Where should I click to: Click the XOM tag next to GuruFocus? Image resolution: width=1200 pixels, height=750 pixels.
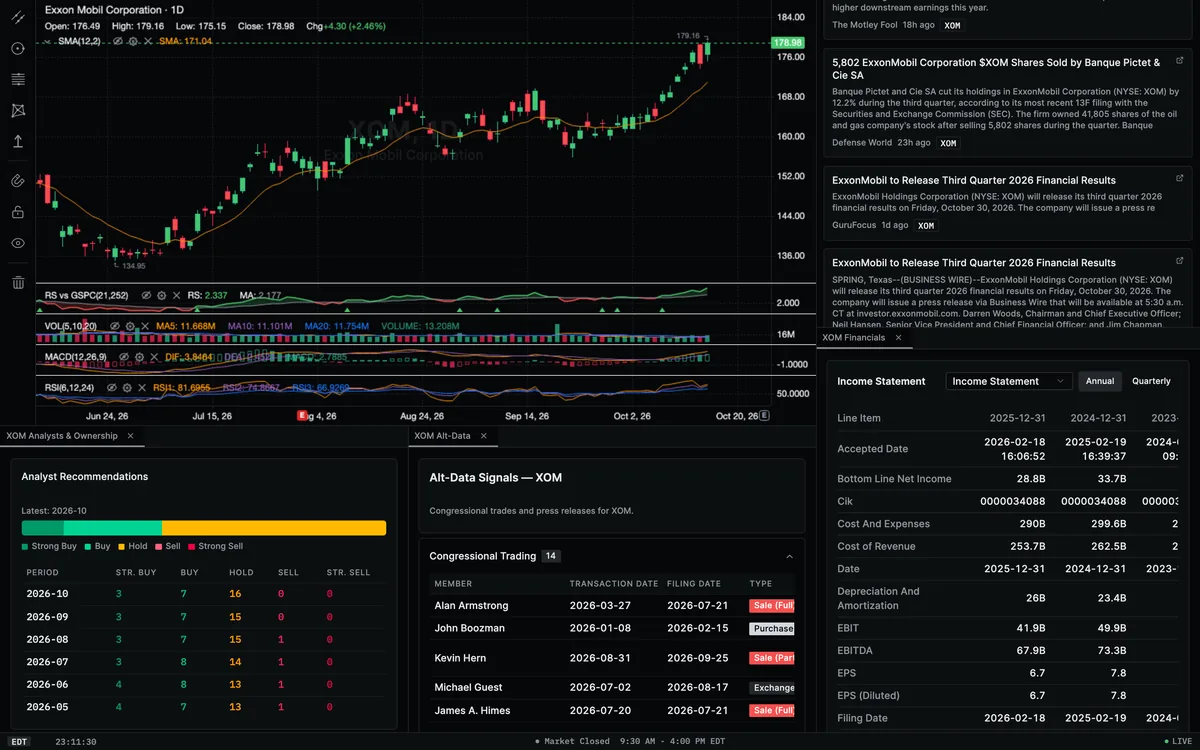click(926, 226)
